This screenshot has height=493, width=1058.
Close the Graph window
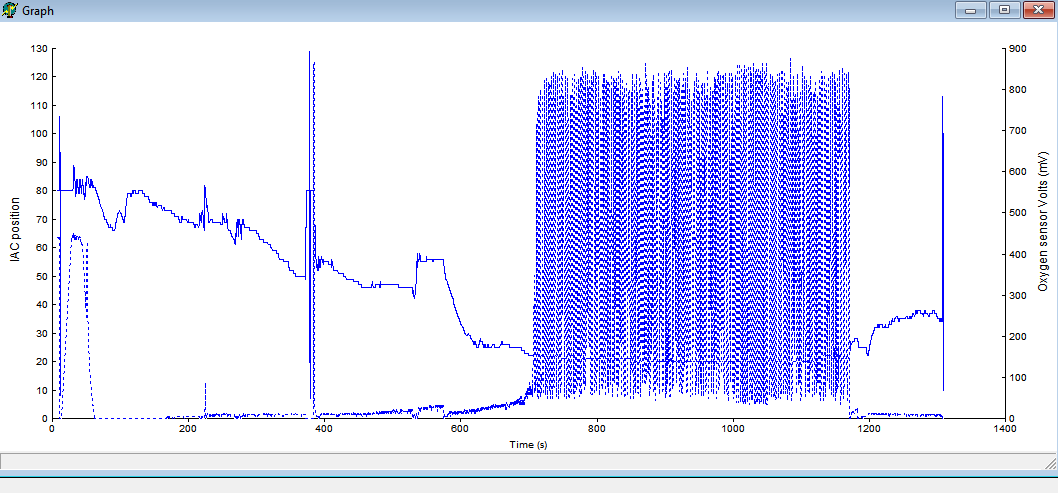[1038, 10]
